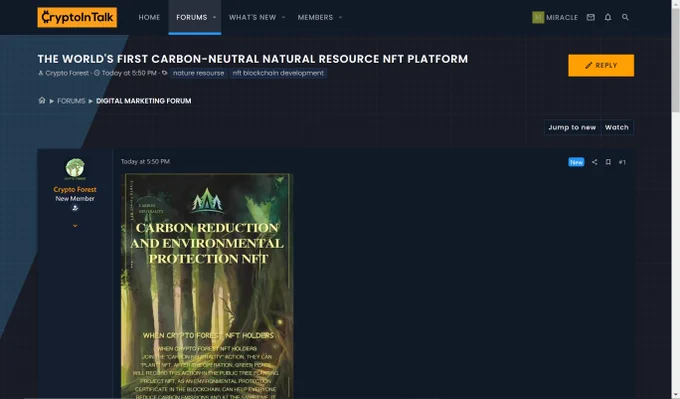
Task: Click the Reply button
Action: point(601,65)
